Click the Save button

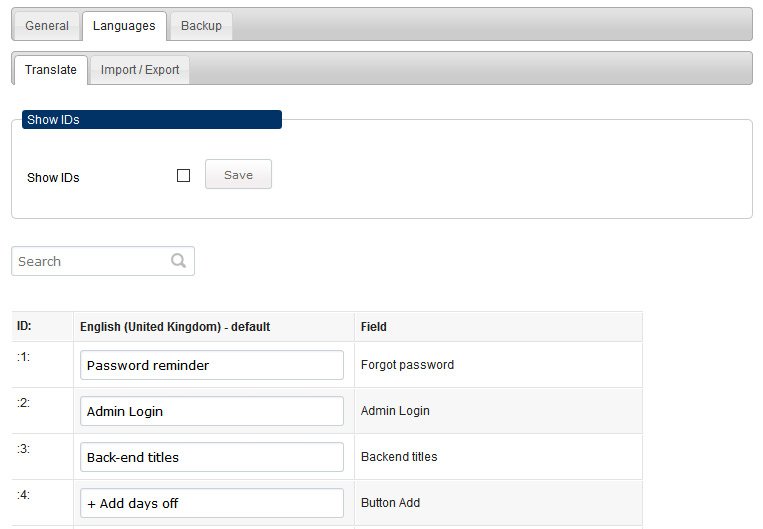[x=238, y=174]
